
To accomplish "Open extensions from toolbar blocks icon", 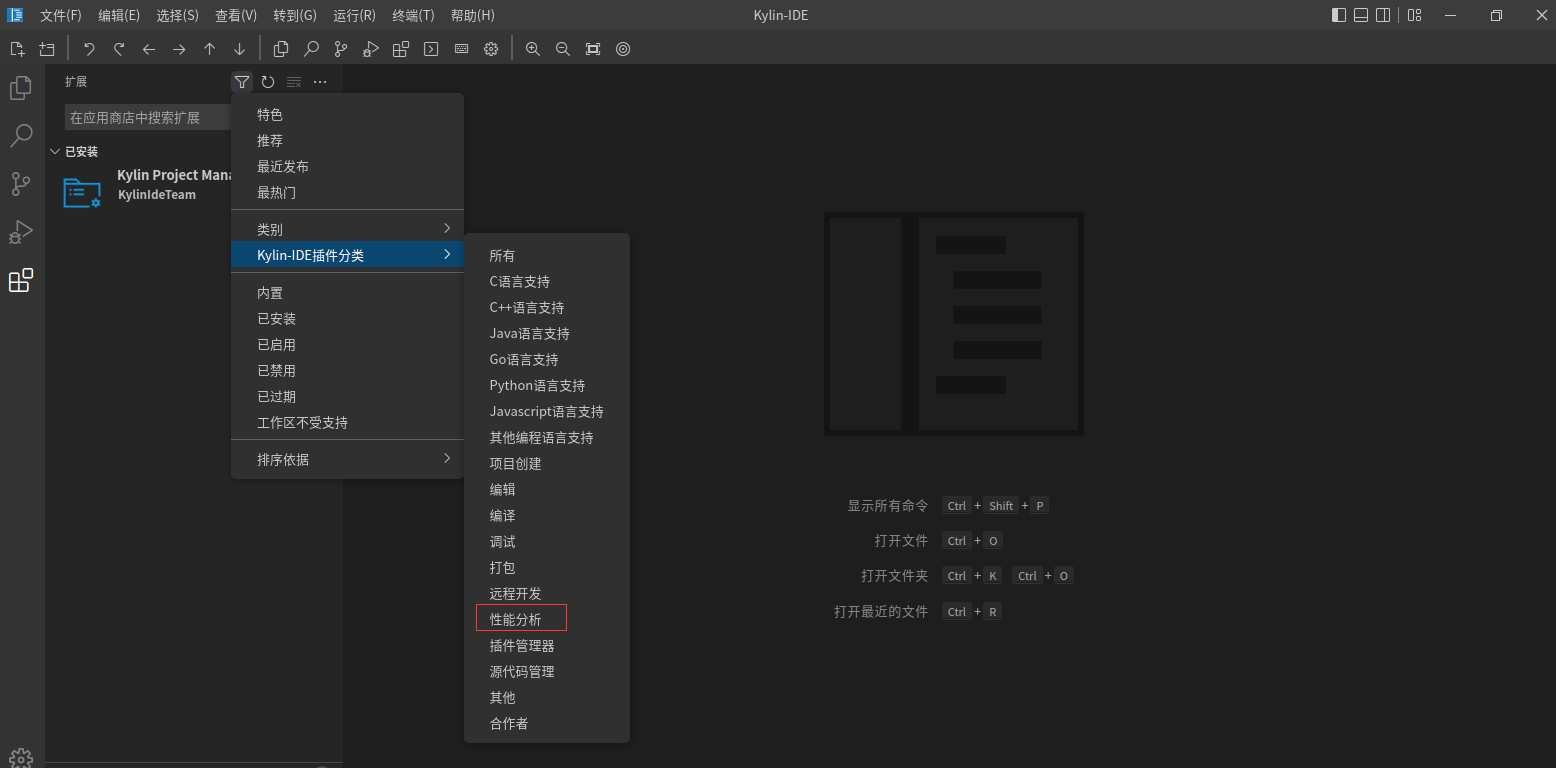I will pos(401,49).
